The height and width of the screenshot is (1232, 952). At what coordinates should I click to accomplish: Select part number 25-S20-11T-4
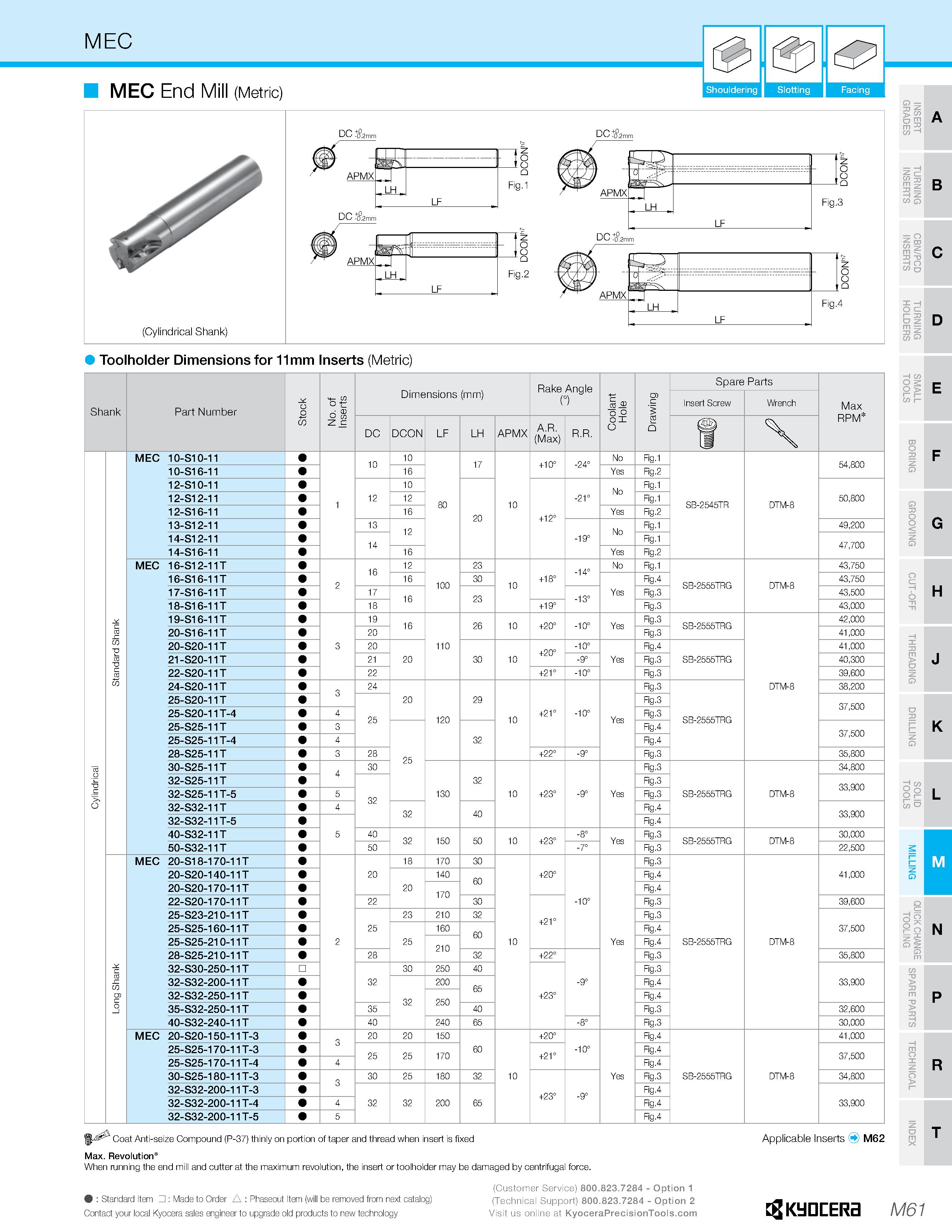pos(202,713)
